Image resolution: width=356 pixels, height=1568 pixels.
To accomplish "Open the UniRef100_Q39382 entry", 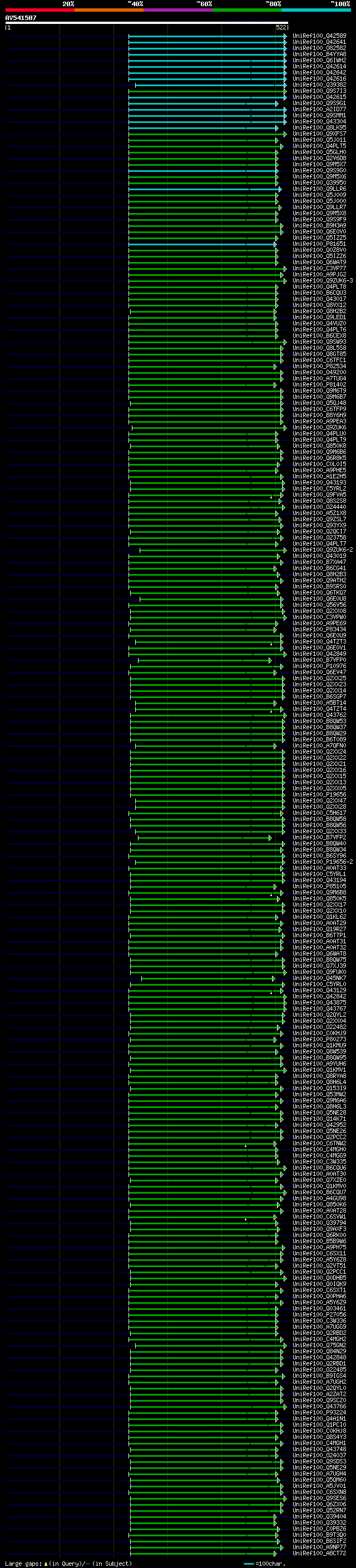I will click(x=319, y=85).
